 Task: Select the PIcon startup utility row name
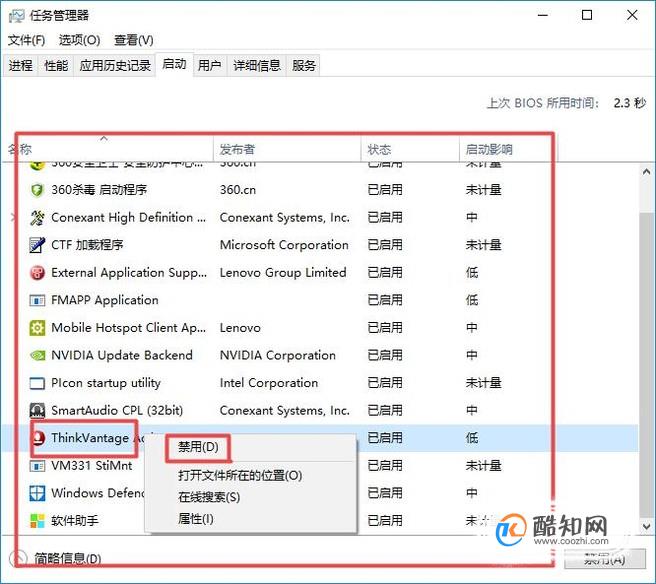pyautogui.click(x=106, y=383)
